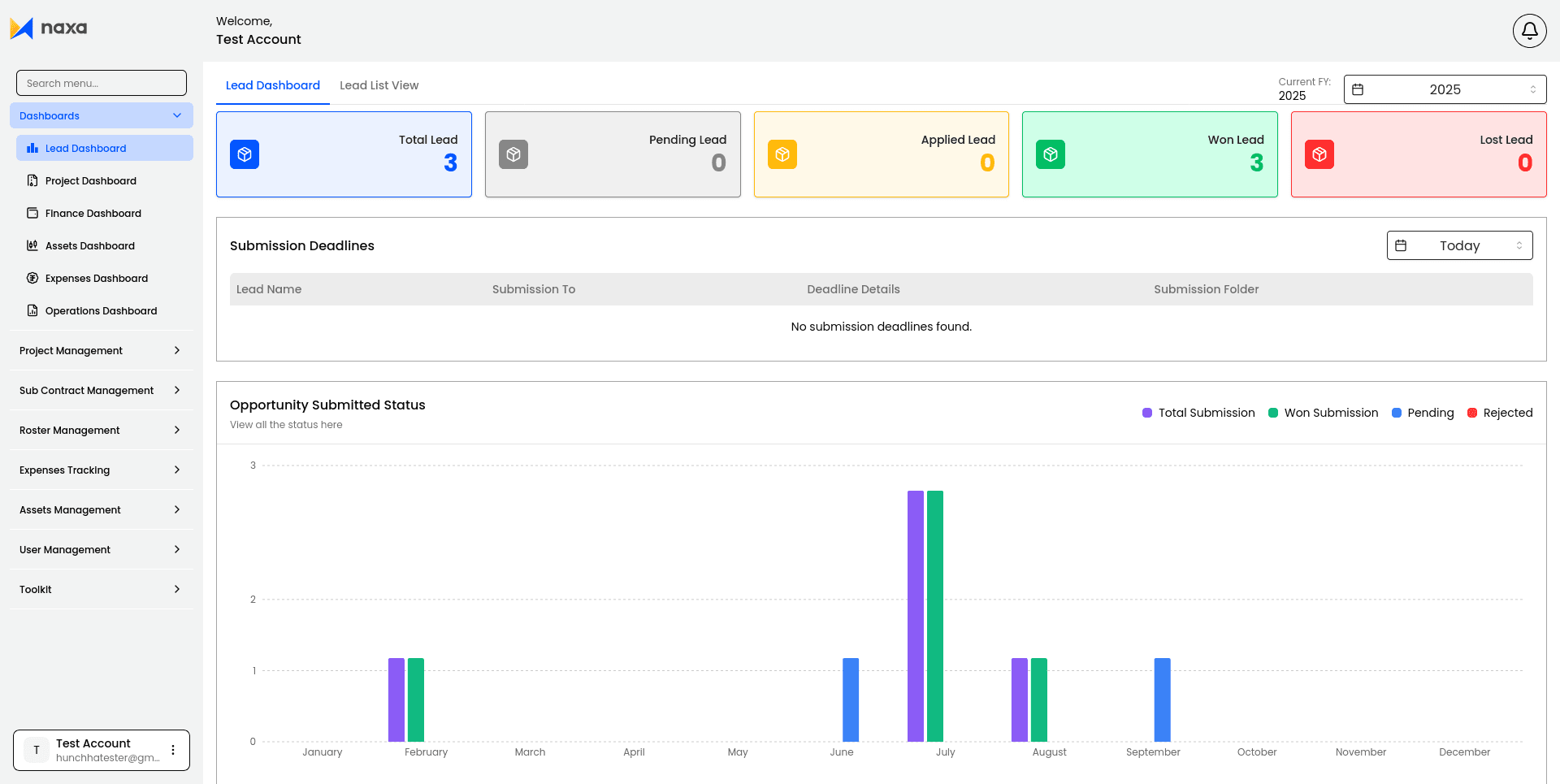The width and height of the screenshot is (1560, 784).
Task: Switch to the Lead List View tab
Action: tap(379, 85)
